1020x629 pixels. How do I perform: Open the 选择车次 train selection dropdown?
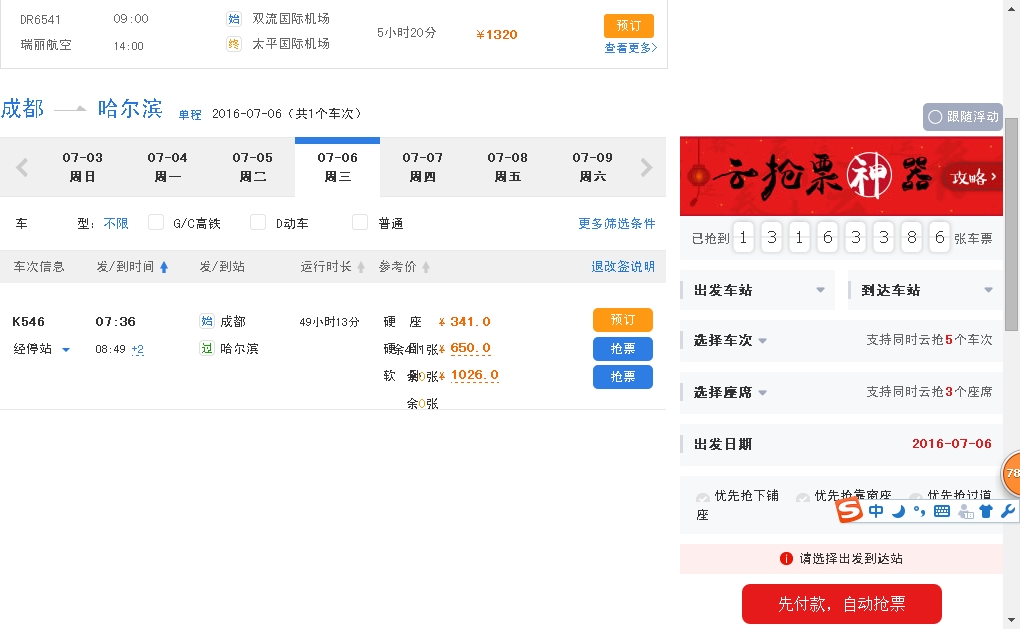point(730,340)
